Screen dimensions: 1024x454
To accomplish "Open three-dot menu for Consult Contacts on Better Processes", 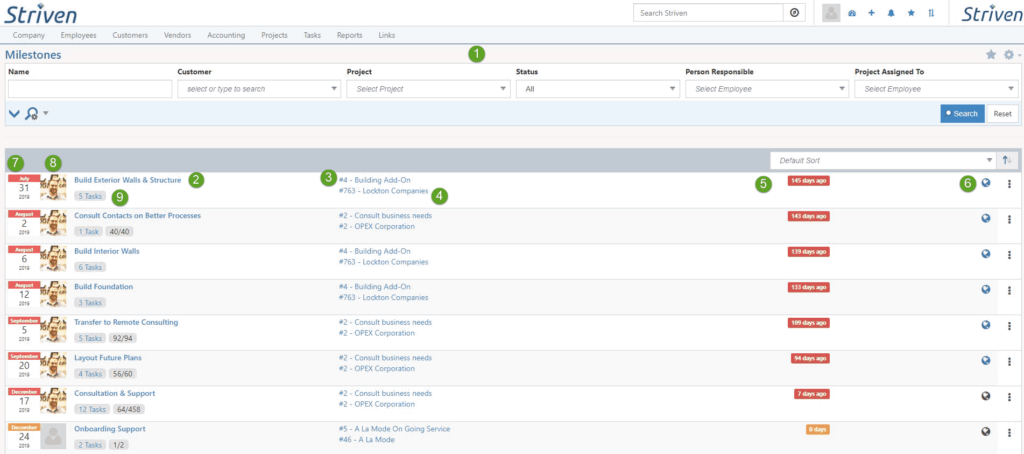I will tap(1009, 219).
